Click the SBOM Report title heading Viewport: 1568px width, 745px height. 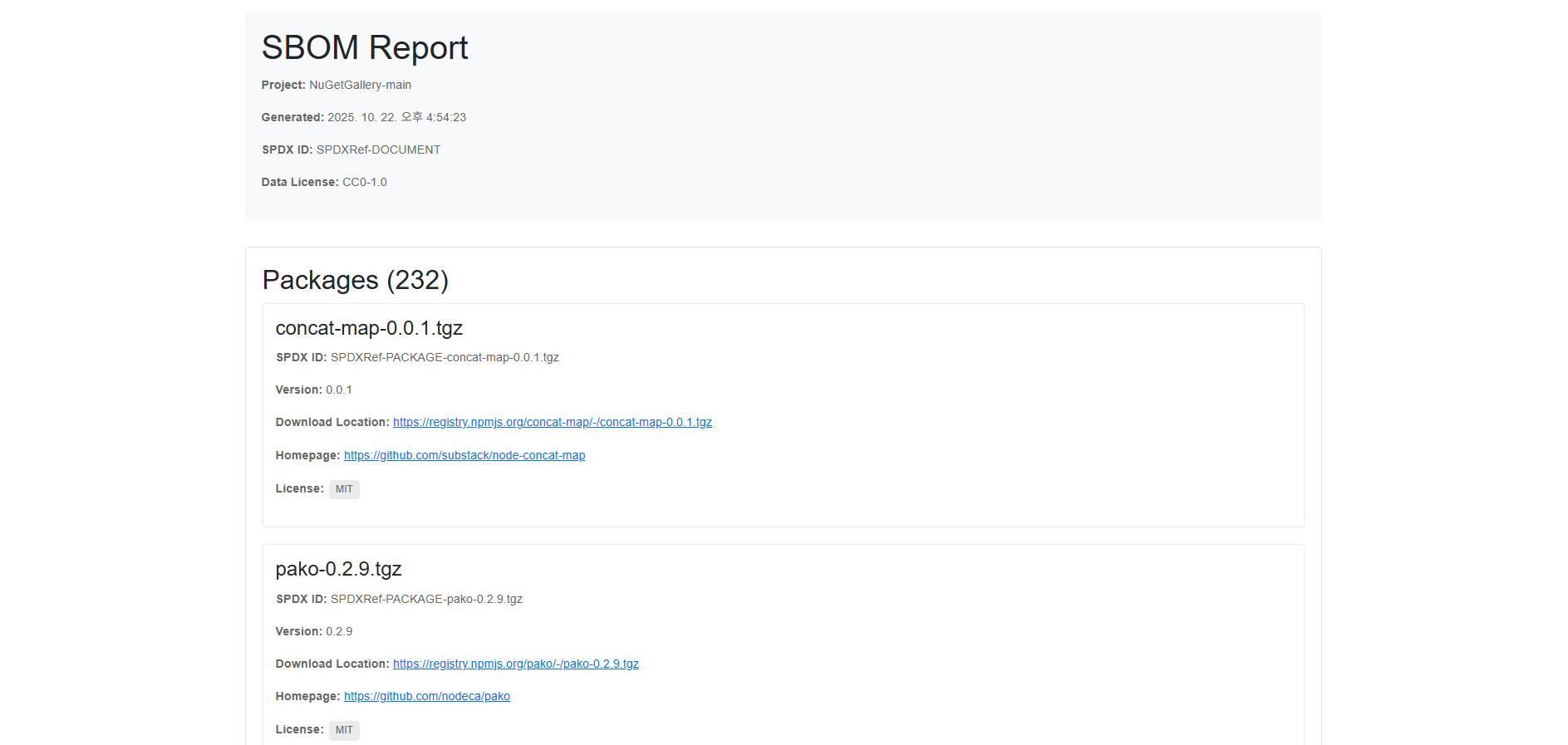(365, 47)
